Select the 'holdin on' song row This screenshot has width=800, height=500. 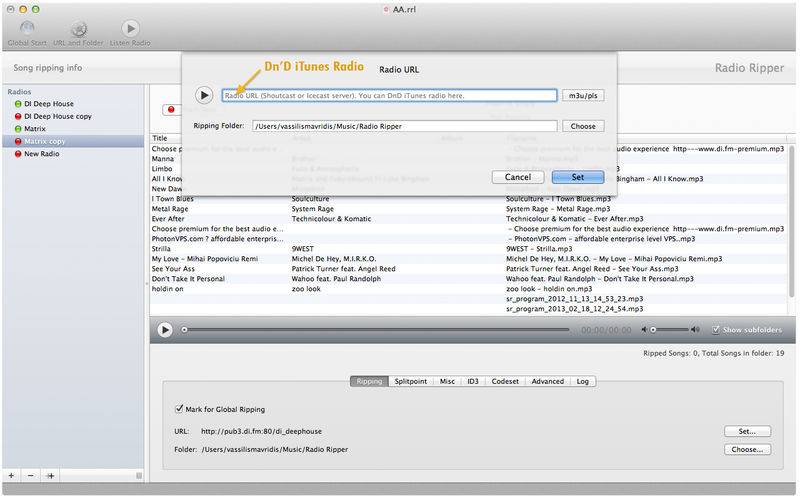coord(468,289)
